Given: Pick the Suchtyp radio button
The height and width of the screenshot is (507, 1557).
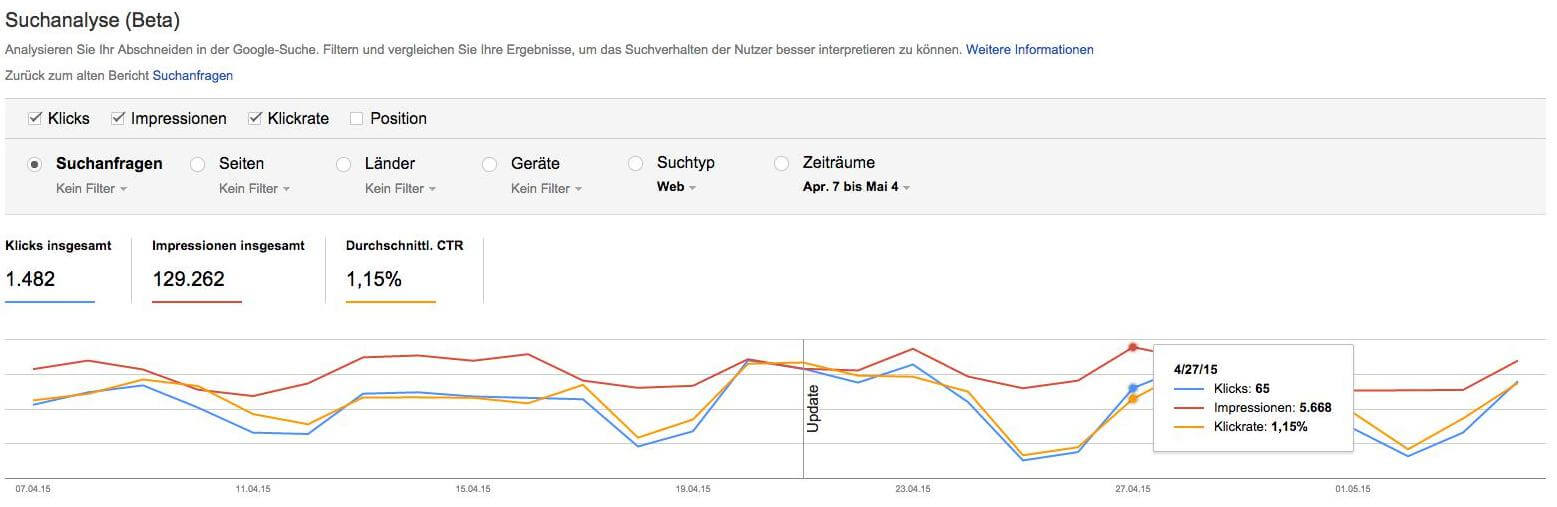Looking at the screenshot, I should pyautogui.click(x=635, y=164).
